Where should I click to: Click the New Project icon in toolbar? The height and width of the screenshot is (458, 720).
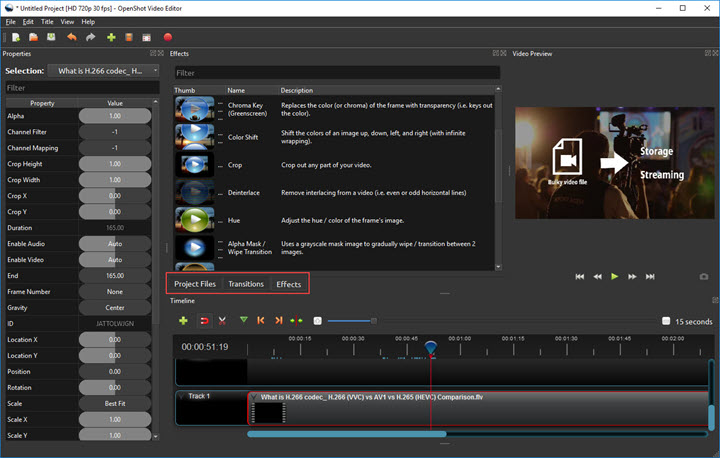pyautogui.click(x=16, y=37)
